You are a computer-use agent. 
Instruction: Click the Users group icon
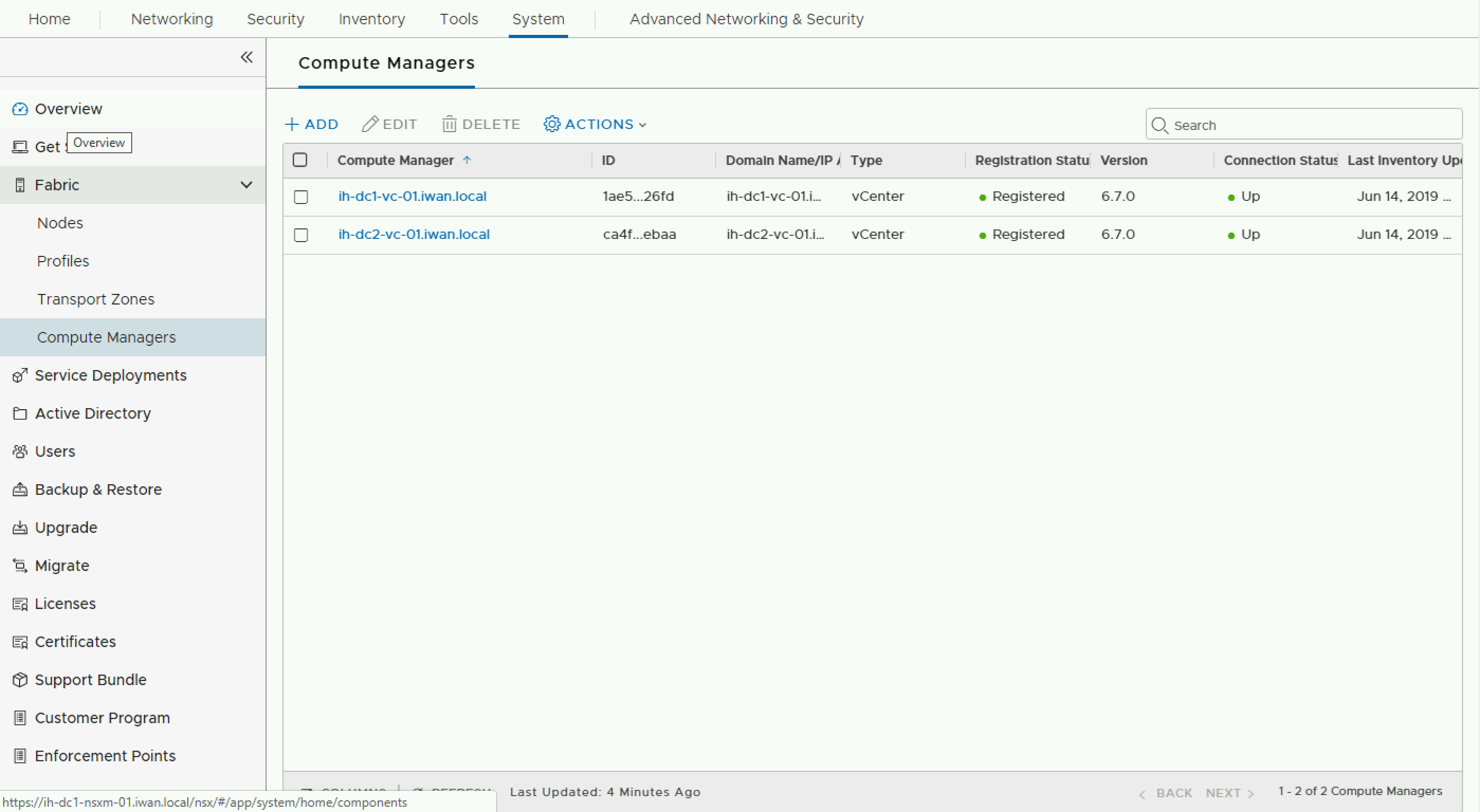(x=20, y=451)
